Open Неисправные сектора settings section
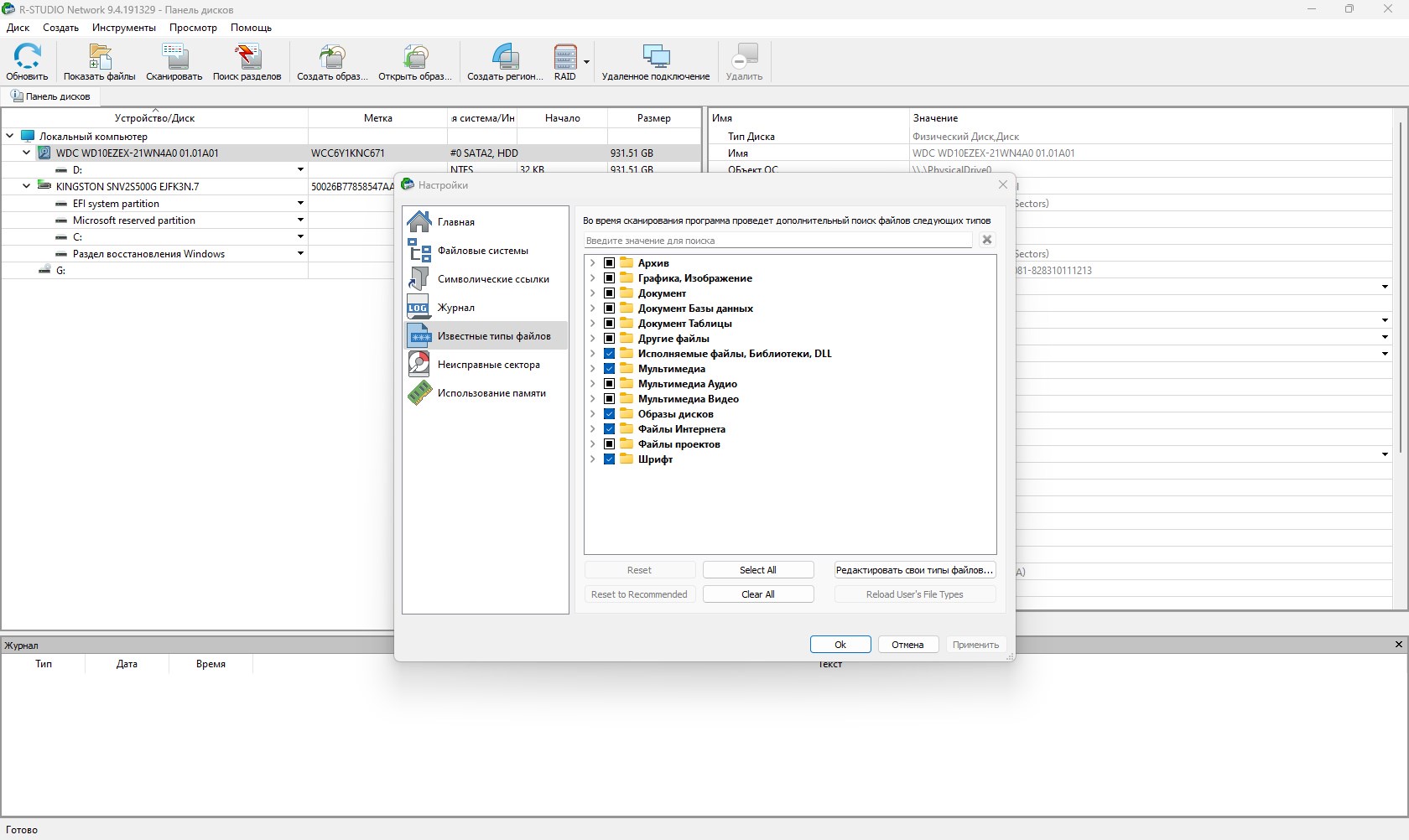 [x=485, y=365]
